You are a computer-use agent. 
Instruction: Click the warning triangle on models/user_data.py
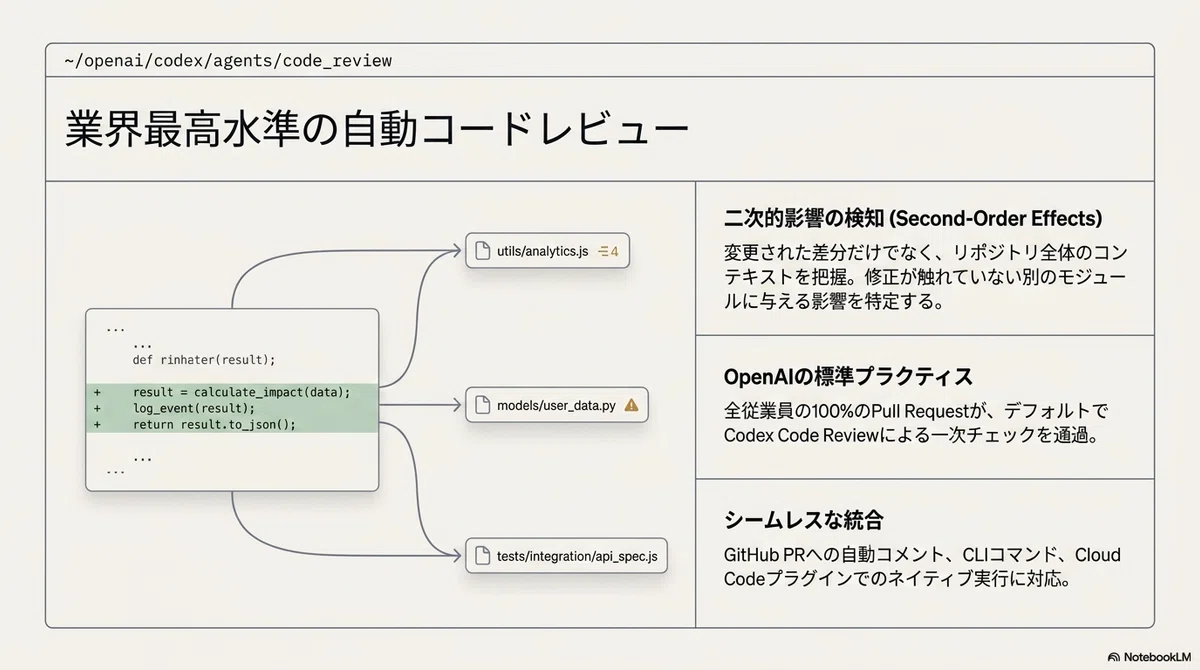point(631,405)
